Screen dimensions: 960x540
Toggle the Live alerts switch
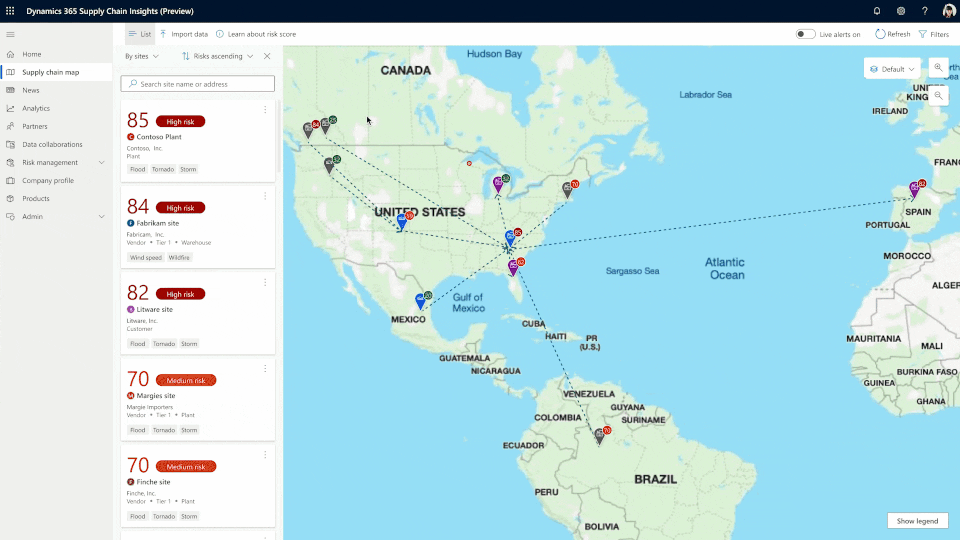click(x=805, y=34)
